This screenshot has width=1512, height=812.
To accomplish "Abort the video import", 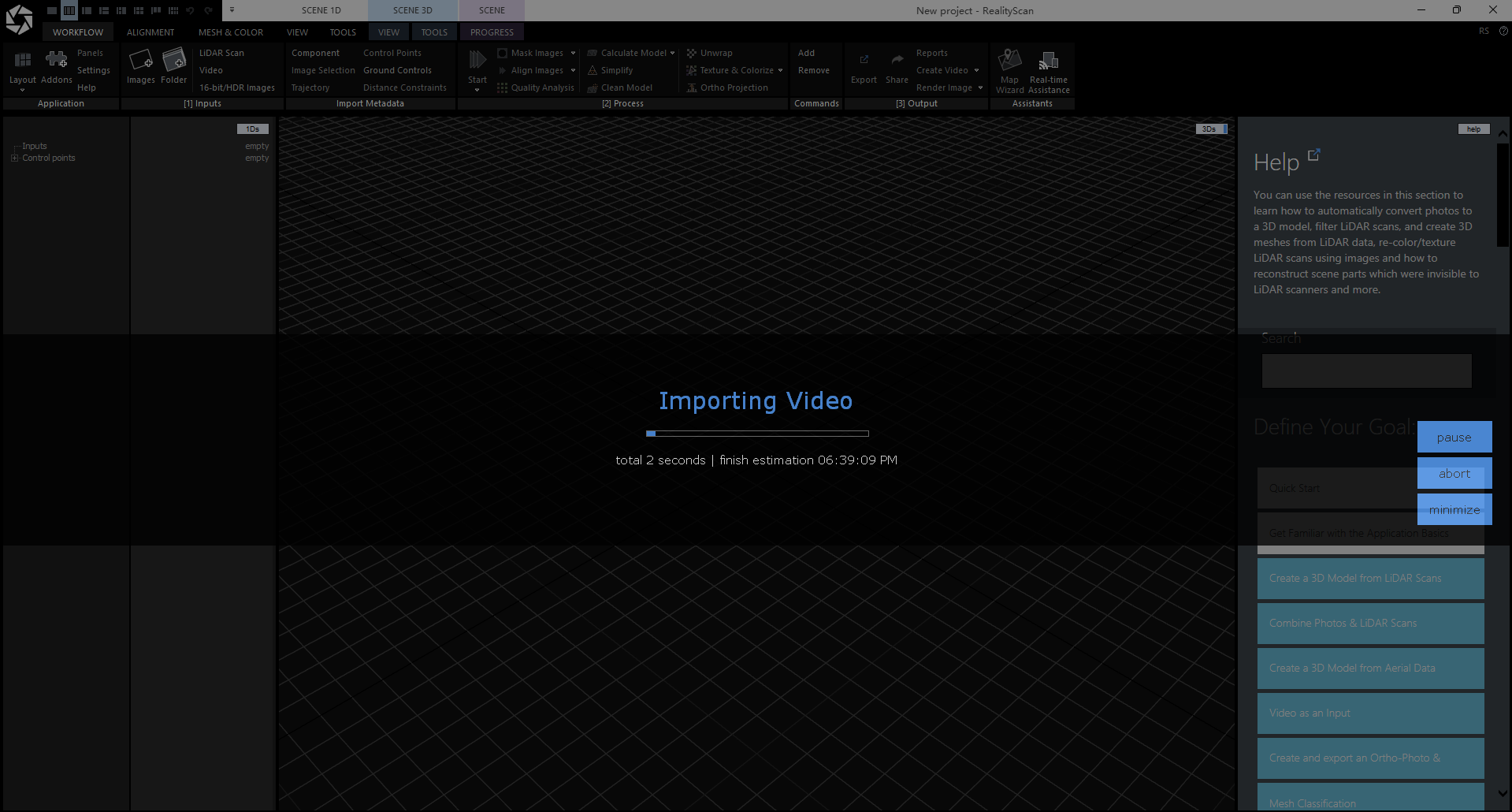I will tap(1454, 473).
